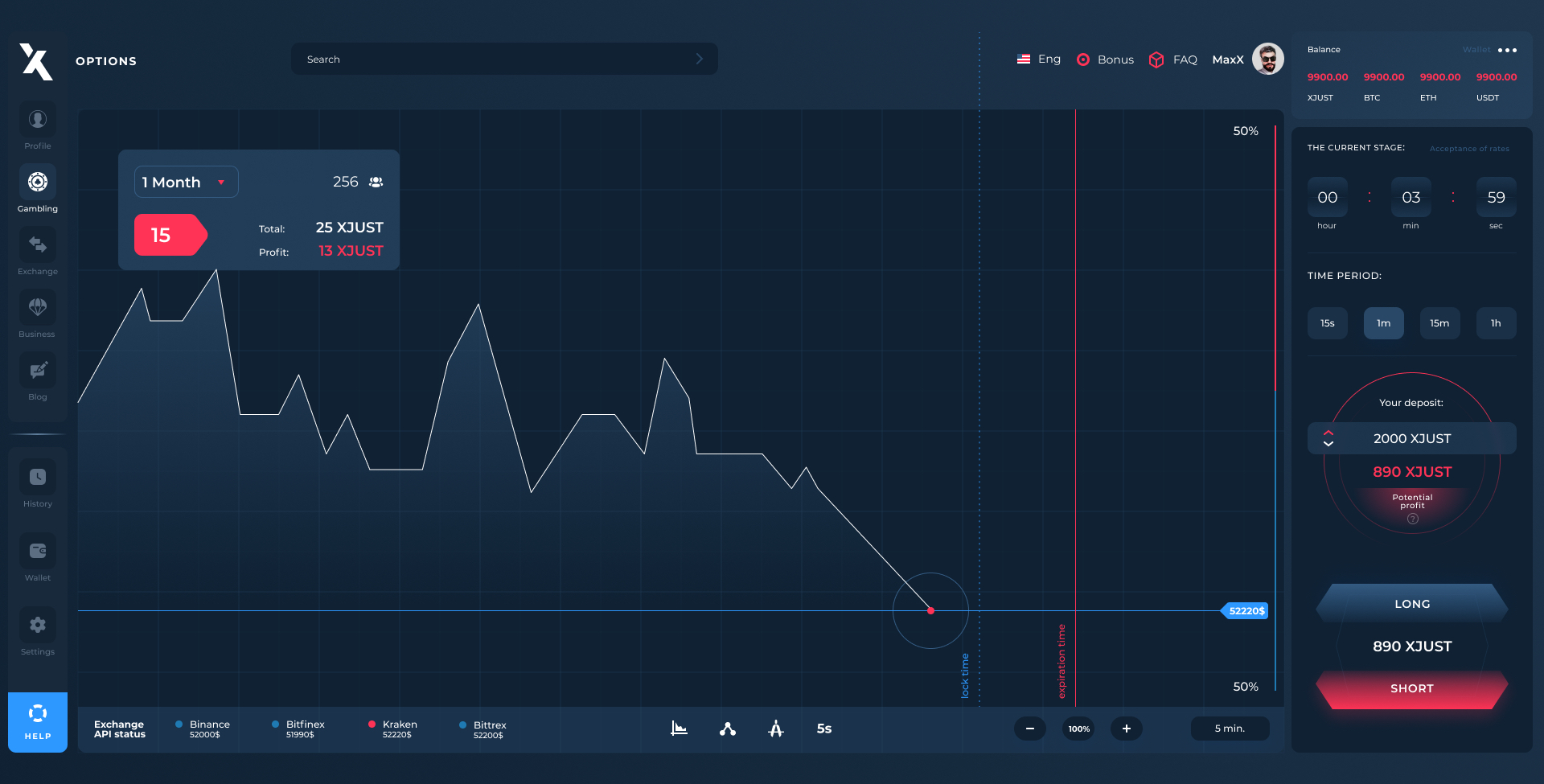
Task: Open the Bonus menu item
Action: (x=1106, y=60)
